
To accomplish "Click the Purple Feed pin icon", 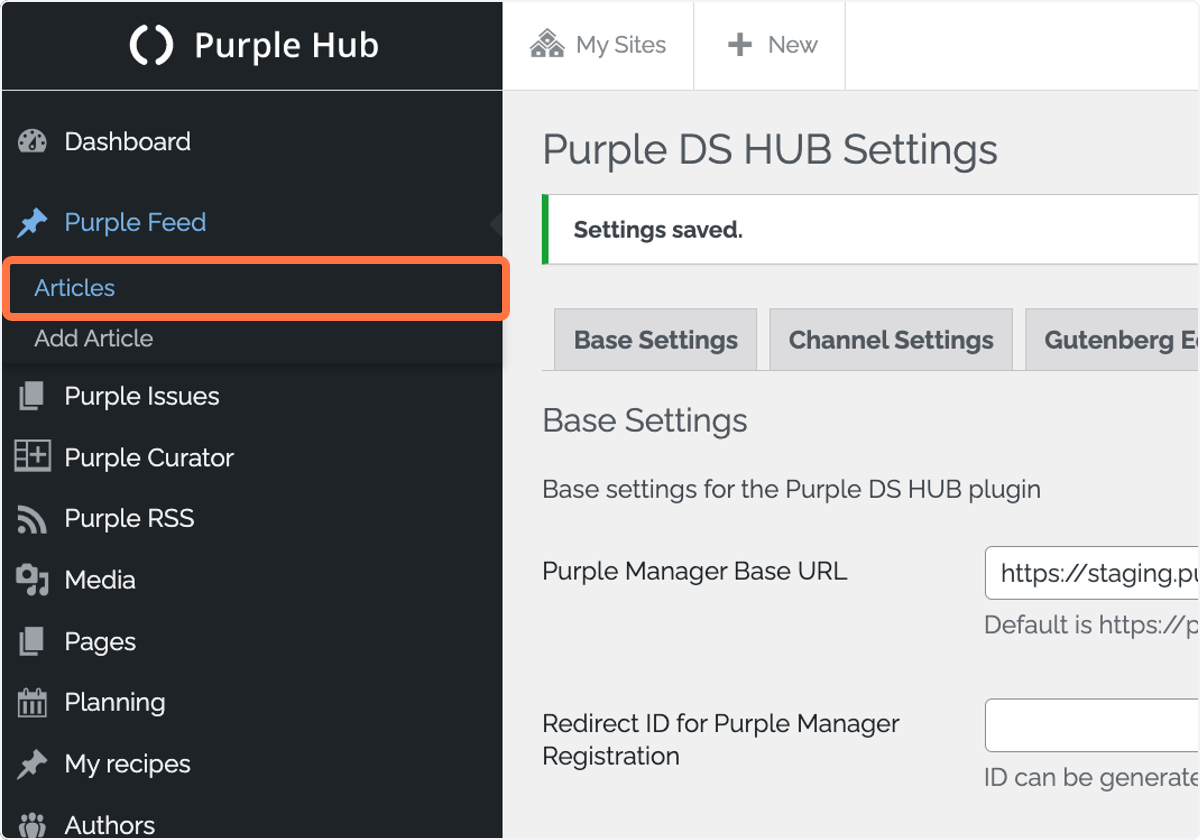I will [x=32, y=223].
